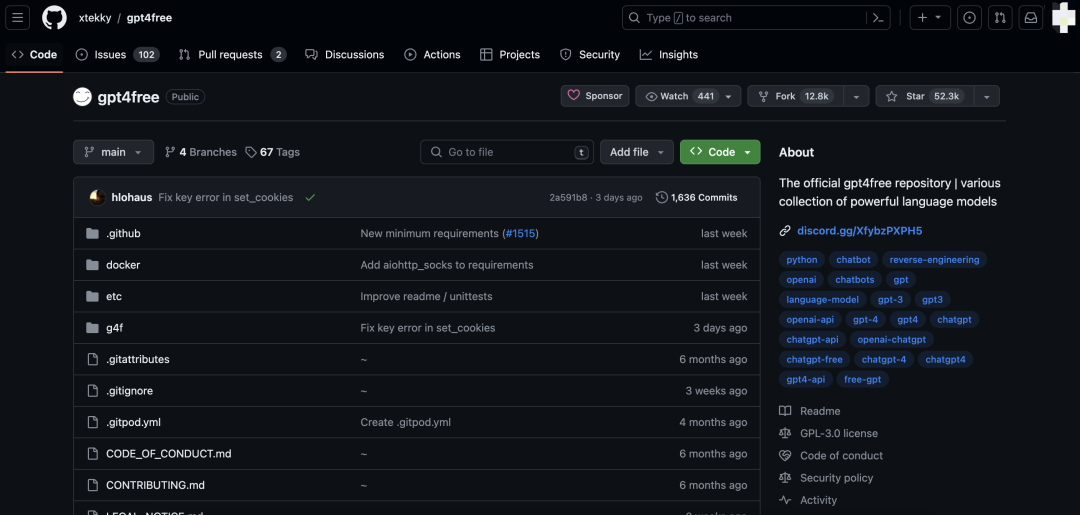Open the Watch notifications dropdown
Viewport: 1080px width, 515px height.
pyautogui.click(x=688, y=96)
